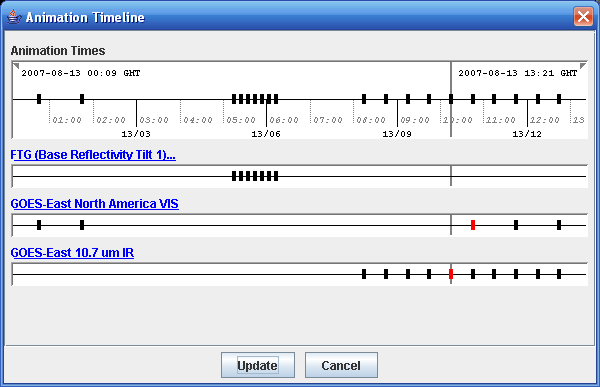Click the top-left corner triangle of Animation Times
This screenshot has width=600, height=387.
(x=16, y=66)
